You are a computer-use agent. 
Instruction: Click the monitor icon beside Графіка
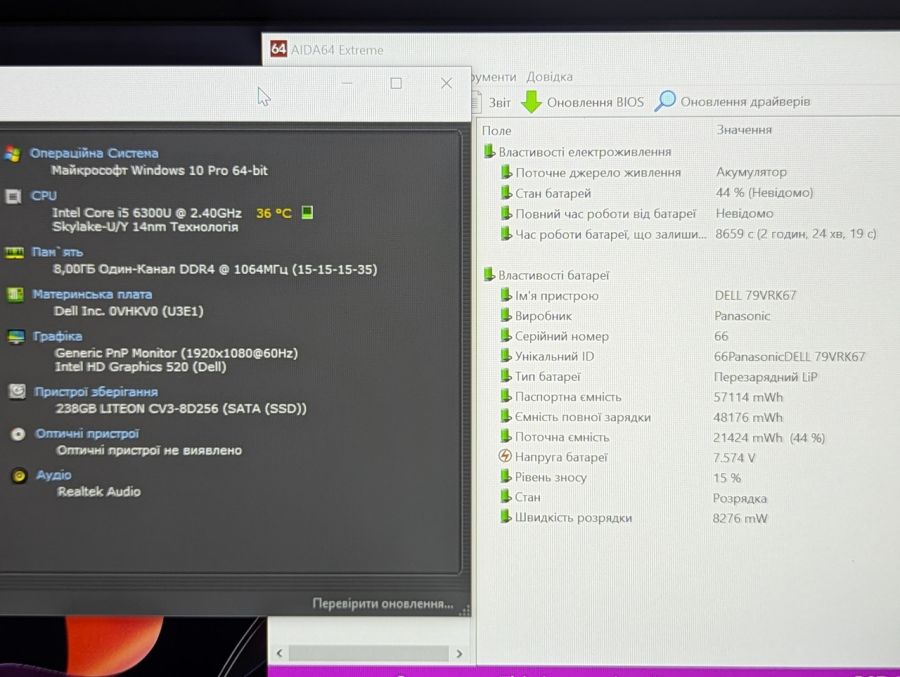[16, 336]
